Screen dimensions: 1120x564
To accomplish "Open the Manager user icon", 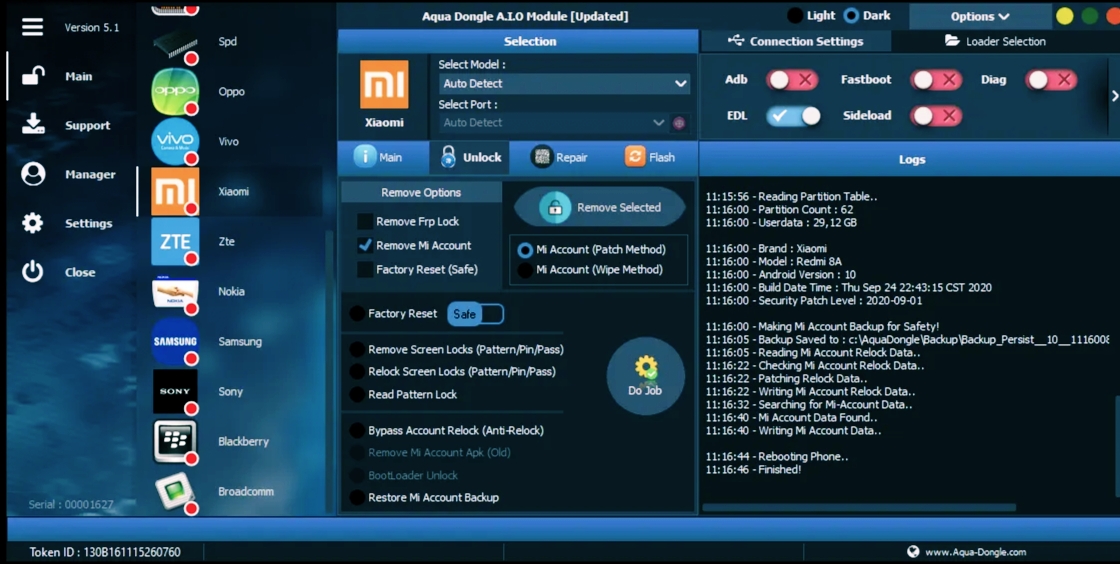I will (x=33, y=174).
